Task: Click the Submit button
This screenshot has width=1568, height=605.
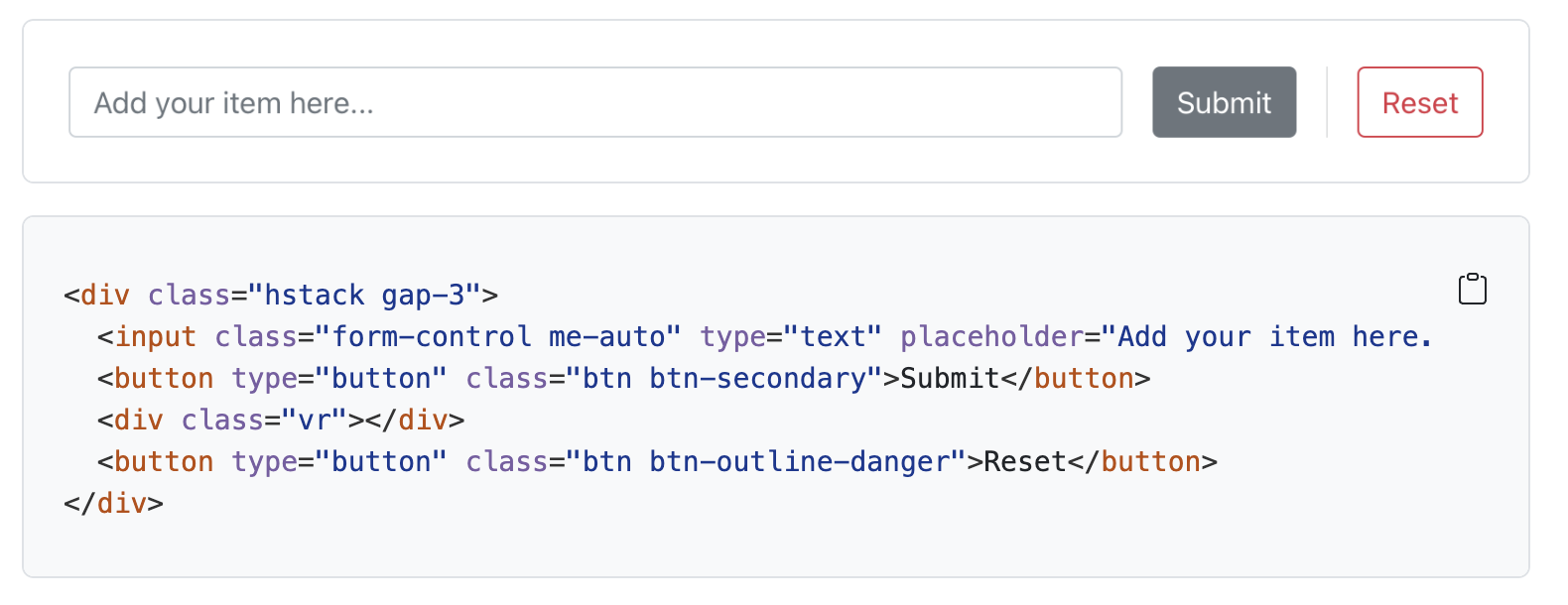Action: pyautogui.click(x=1224, y=102)
